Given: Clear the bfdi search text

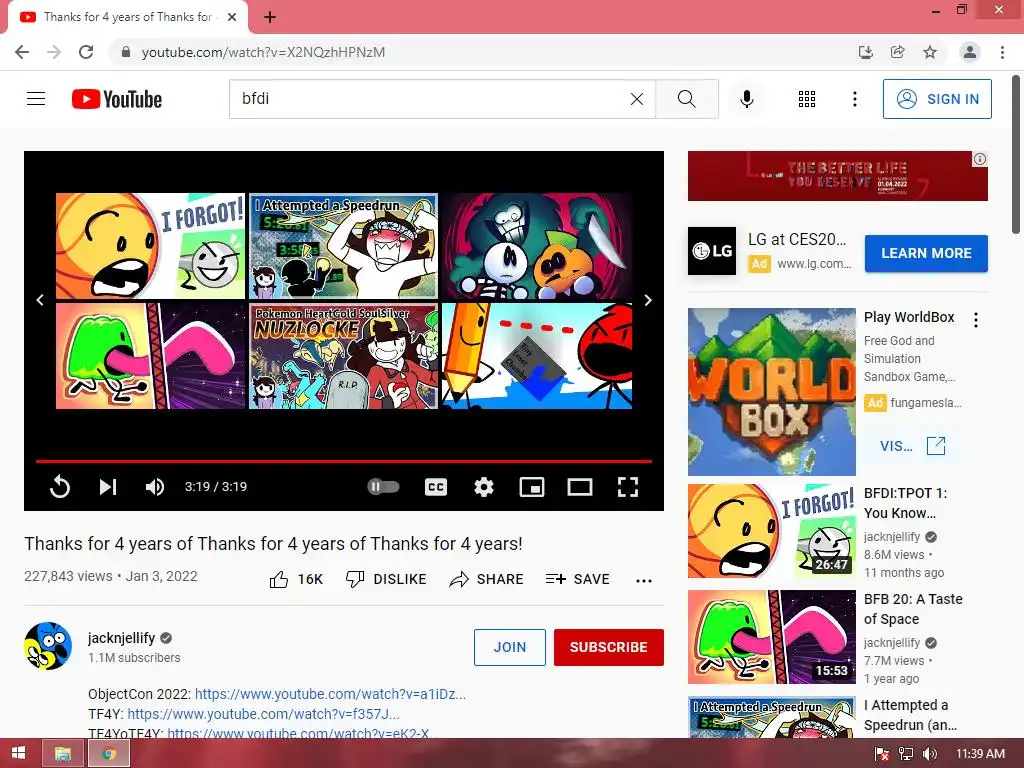Looking at the screenshot, I should point(637,99).
